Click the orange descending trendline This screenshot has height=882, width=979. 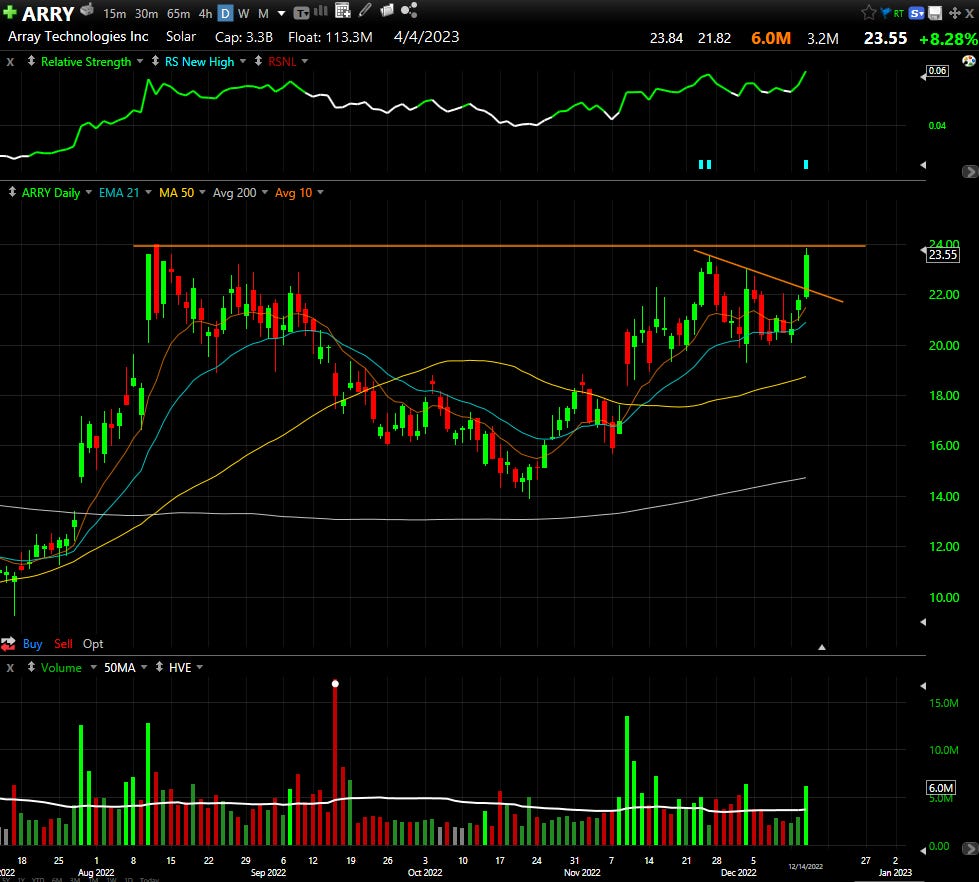768,276
